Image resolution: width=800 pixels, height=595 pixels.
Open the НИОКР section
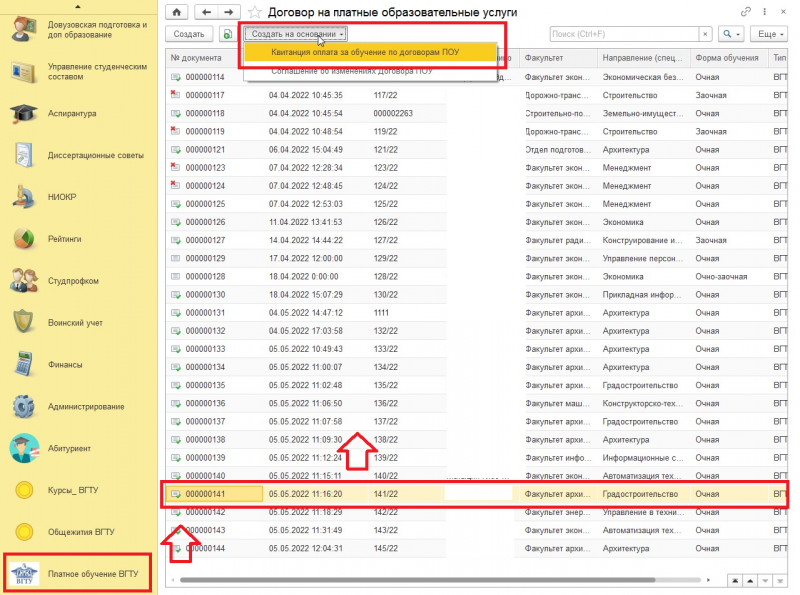[x=43, y=197]
